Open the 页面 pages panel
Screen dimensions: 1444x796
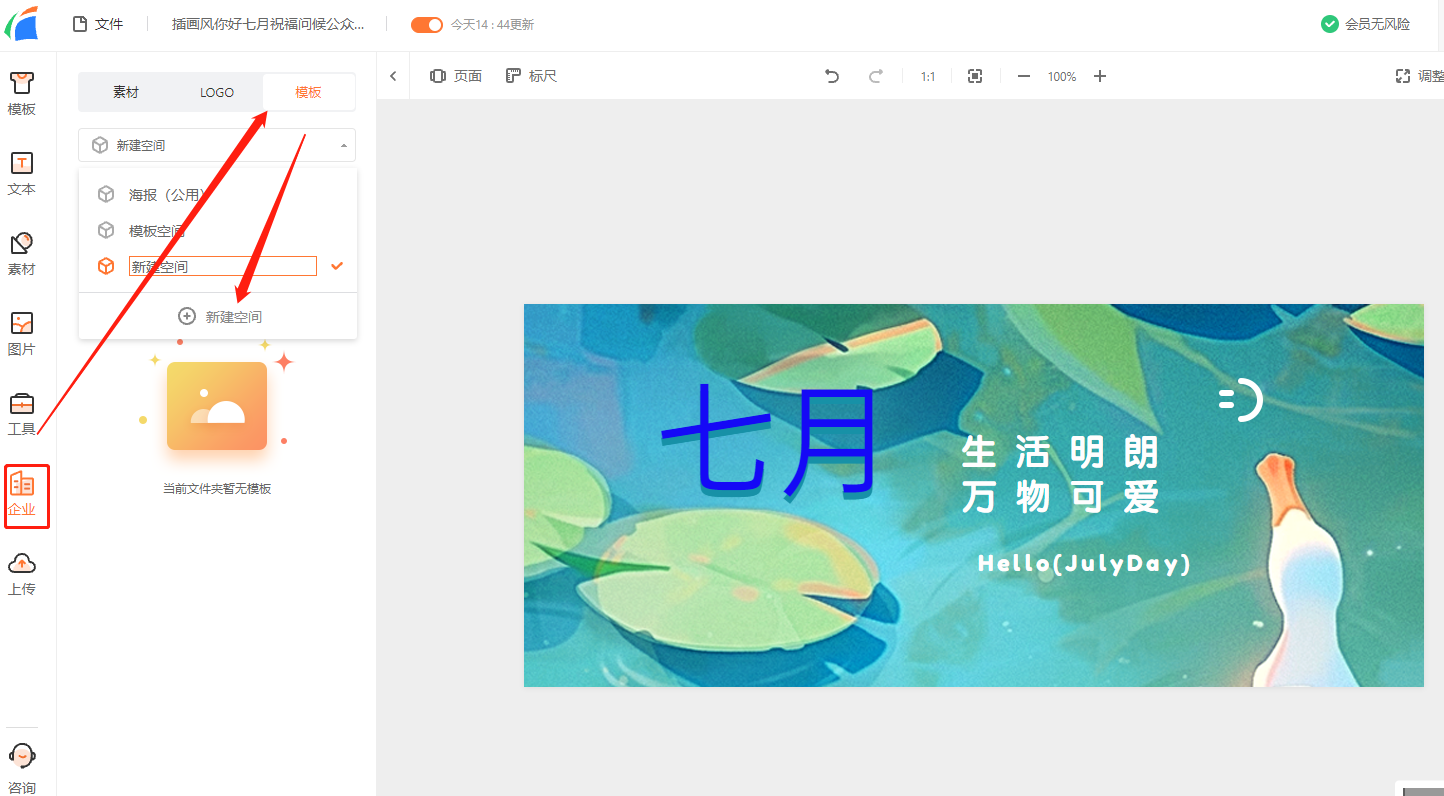(x=456, y=76)
